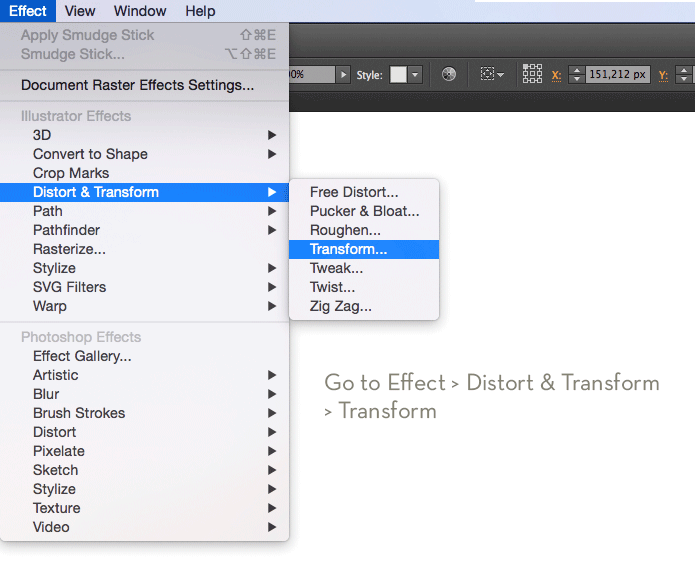
Task: Click the Style color swatch
Action: [x=398, y=75]
